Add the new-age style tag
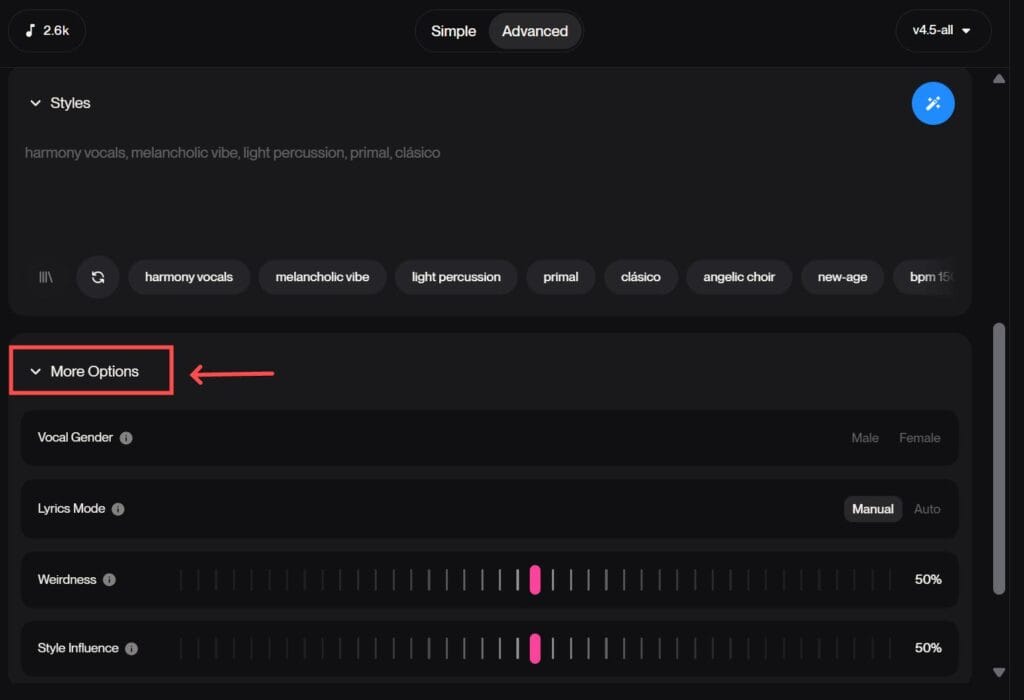The image size is (1024, 700). (x=842, y=277)
